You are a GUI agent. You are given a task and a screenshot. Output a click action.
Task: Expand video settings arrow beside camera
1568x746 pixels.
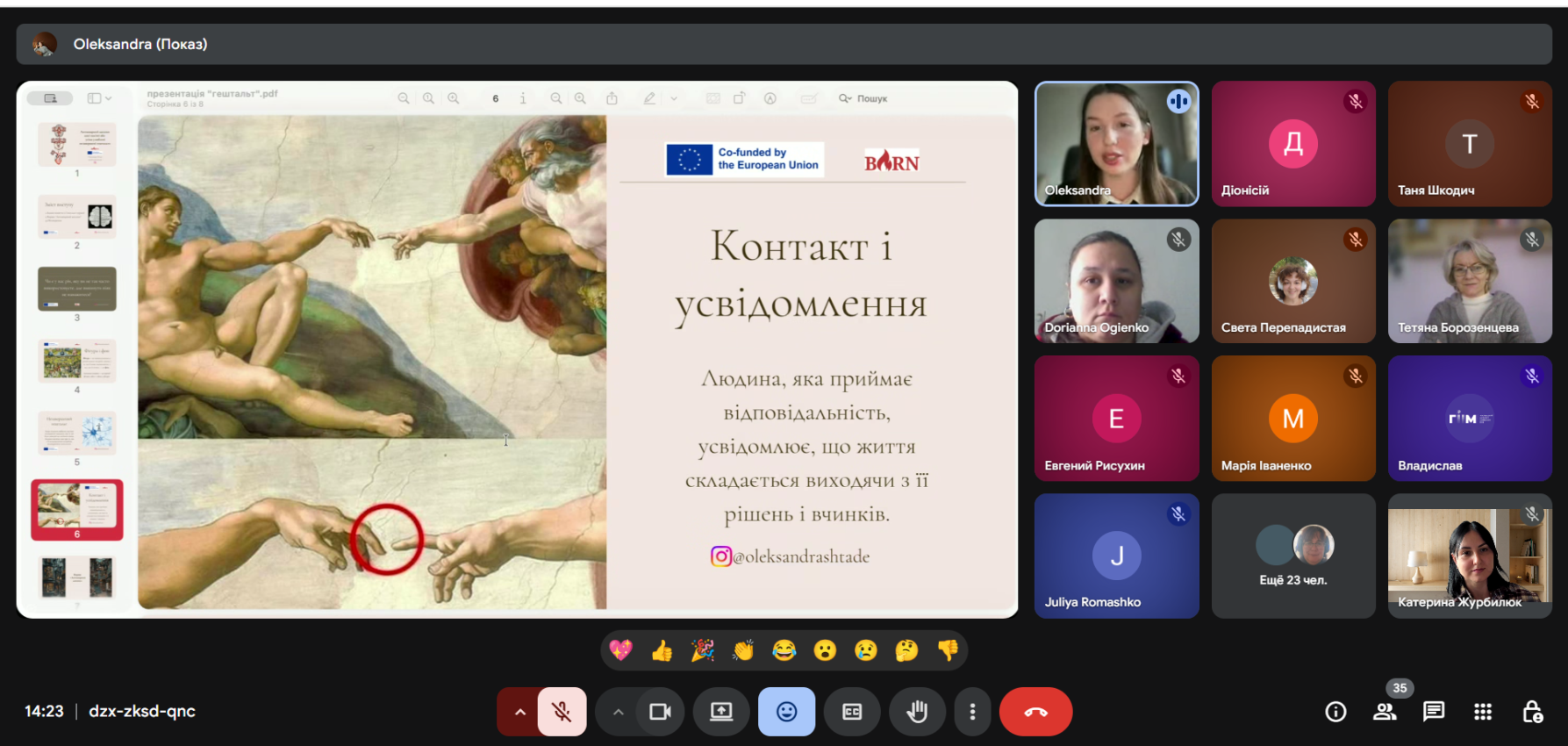(618, 712)
